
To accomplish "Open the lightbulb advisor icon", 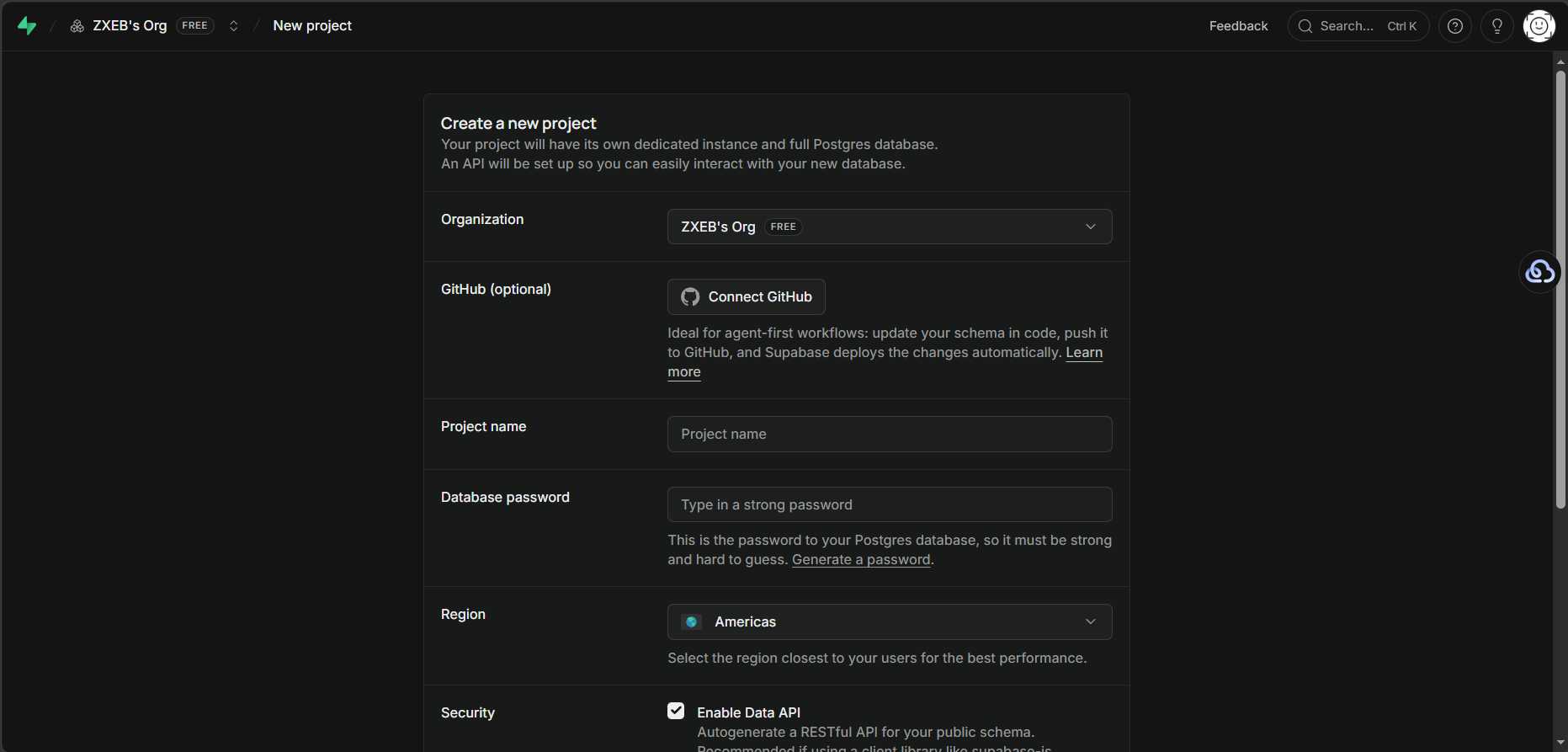I will 1497,26.
